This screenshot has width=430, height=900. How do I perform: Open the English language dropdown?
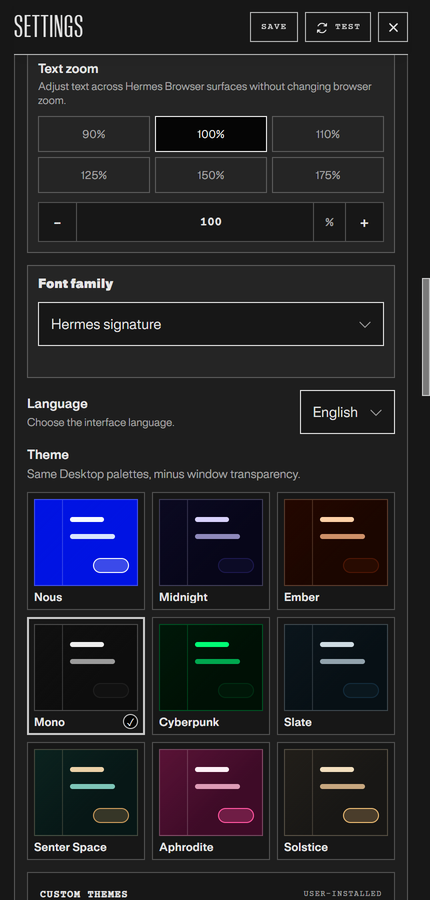[x=347, y=412]
